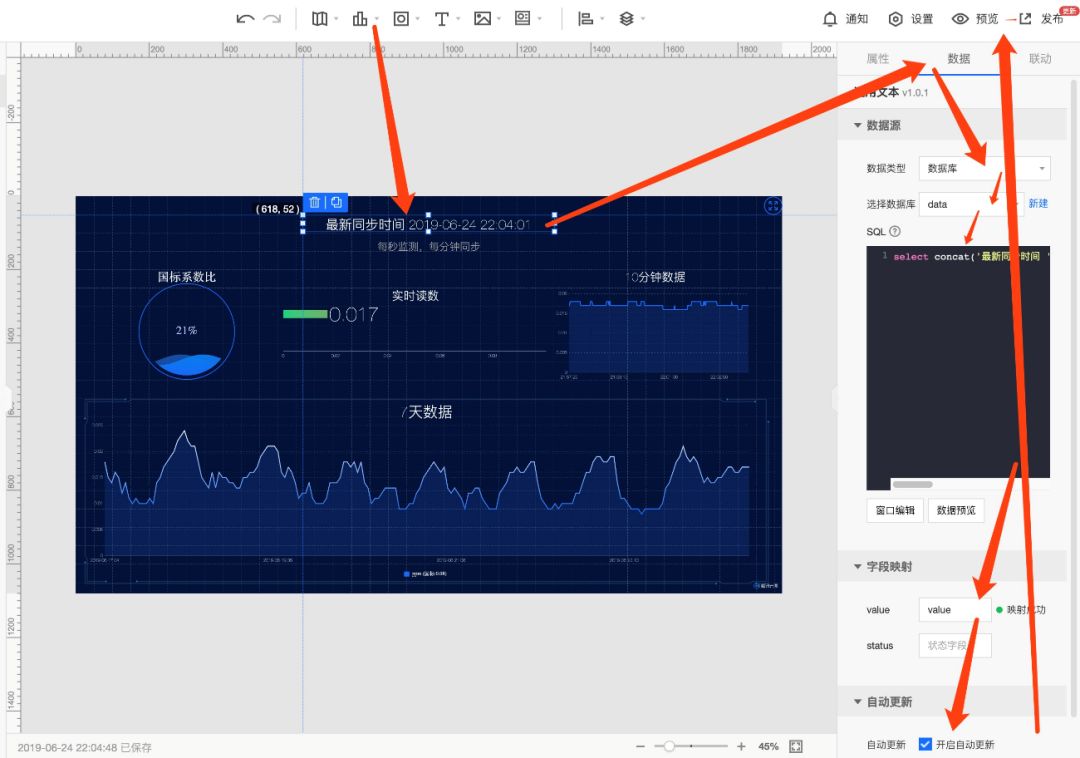Click the redo arrow icon
Viewport: 1080px width, 758px height.
point(272,19)
